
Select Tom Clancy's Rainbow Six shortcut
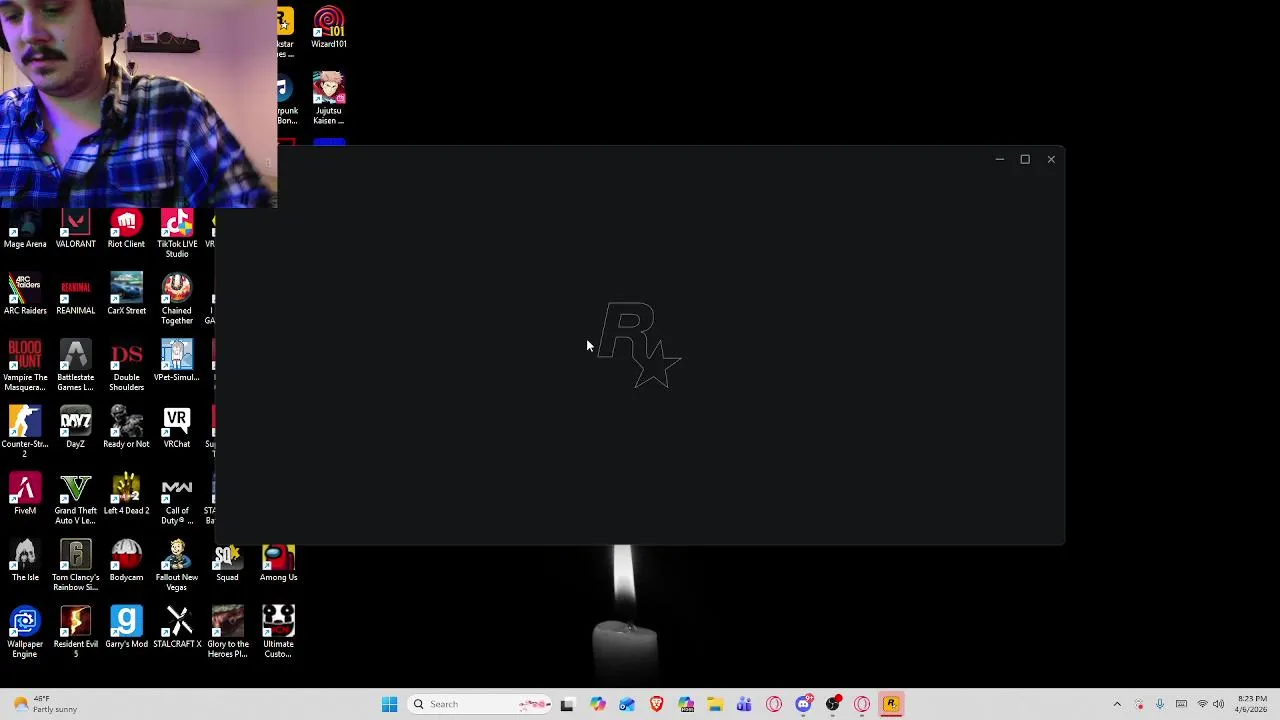point(75,566)
